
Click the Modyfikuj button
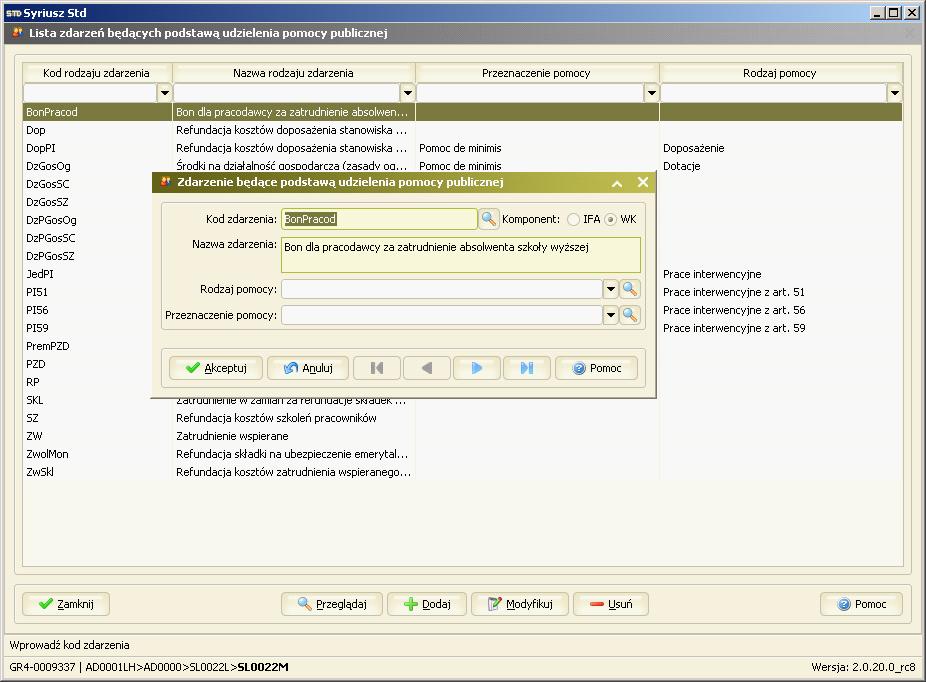point(520,604)
